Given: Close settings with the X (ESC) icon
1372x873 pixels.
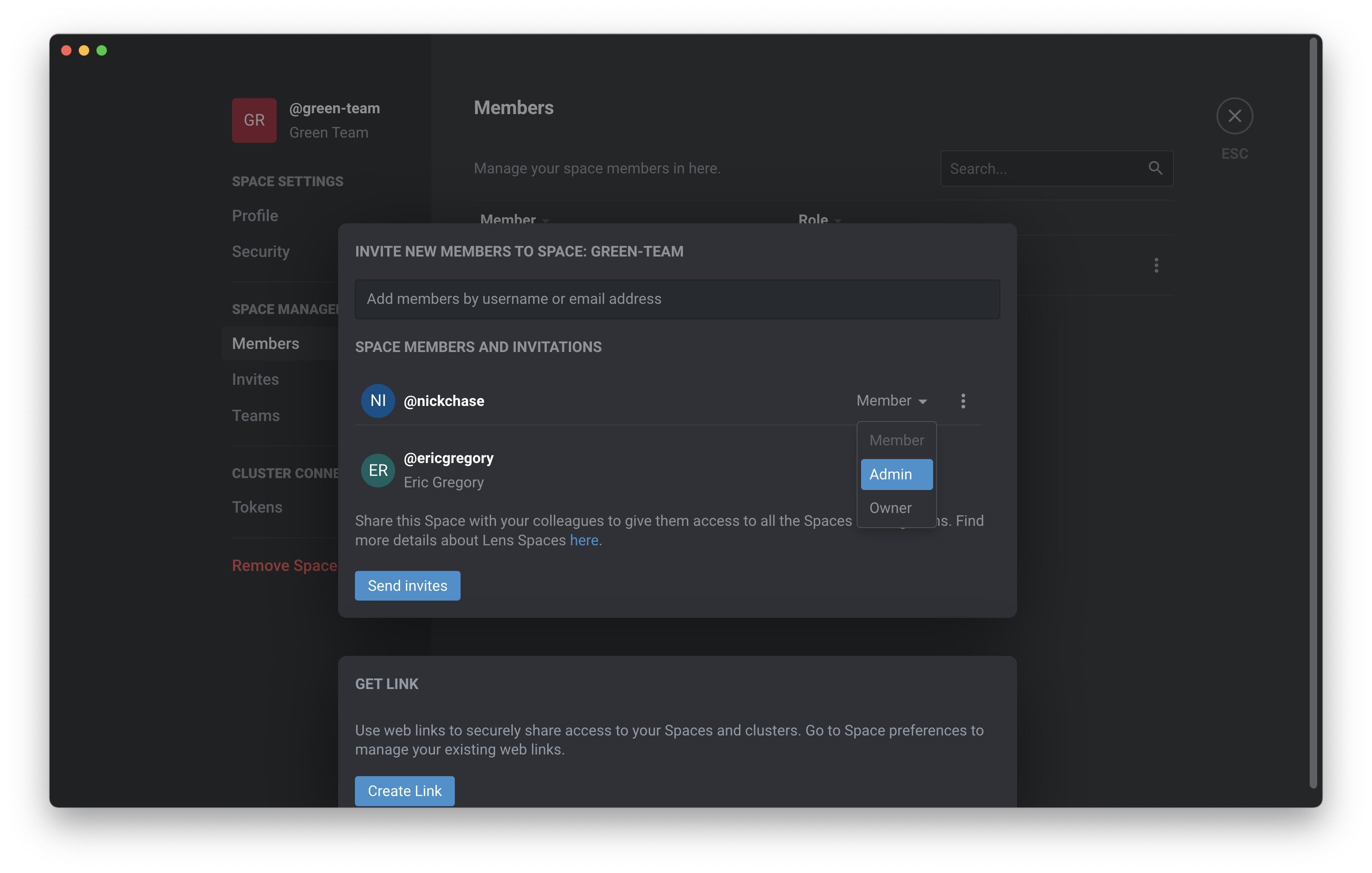Looking at the screenshot, I should 1234,116.
